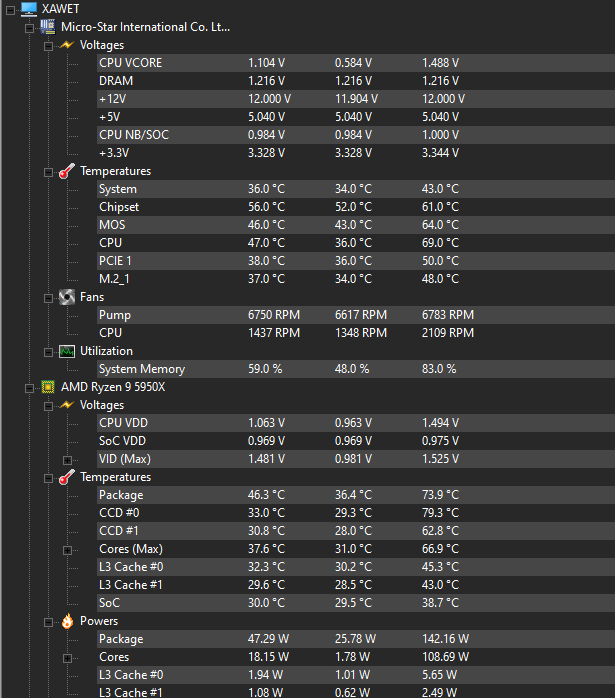Select the +5V row
Viewport: 615px width, 698px height.
(356, 117)
